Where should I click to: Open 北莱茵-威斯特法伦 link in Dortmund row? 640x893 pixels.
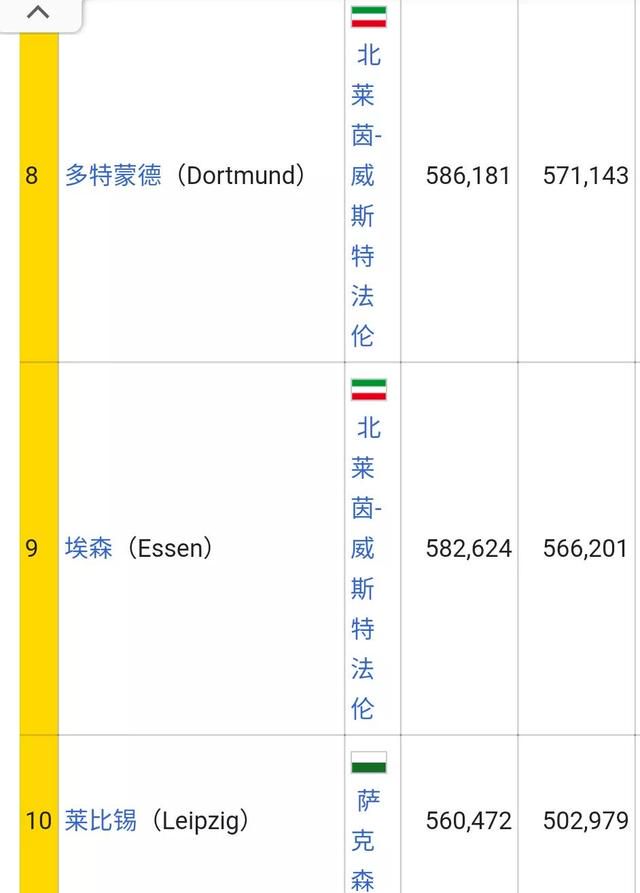tap(366, 195)
